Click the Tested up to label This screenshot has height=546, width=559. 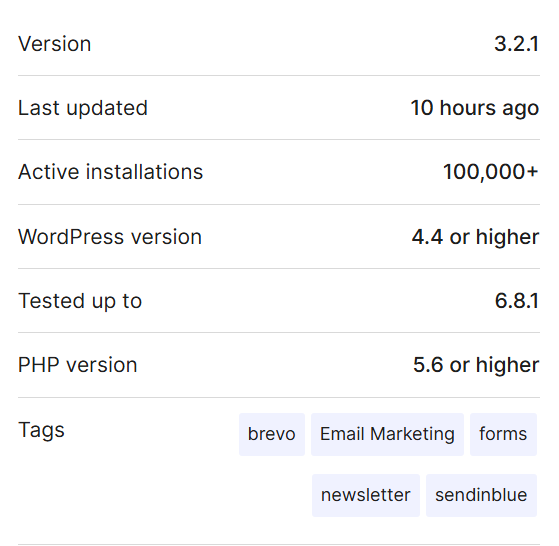80,301
